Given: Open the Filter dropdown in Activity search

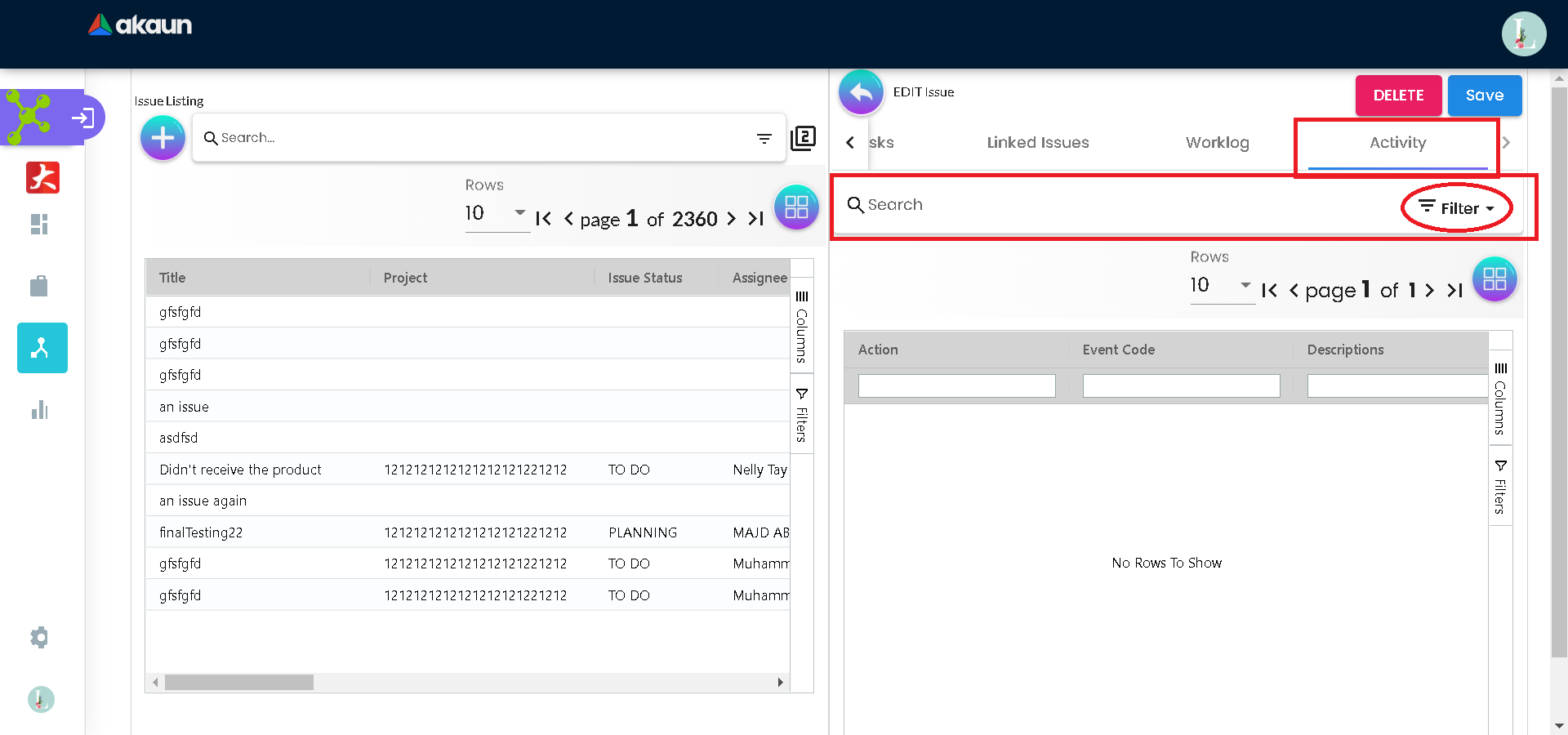Looking at the screenshot, I should tap(1457, 208).
